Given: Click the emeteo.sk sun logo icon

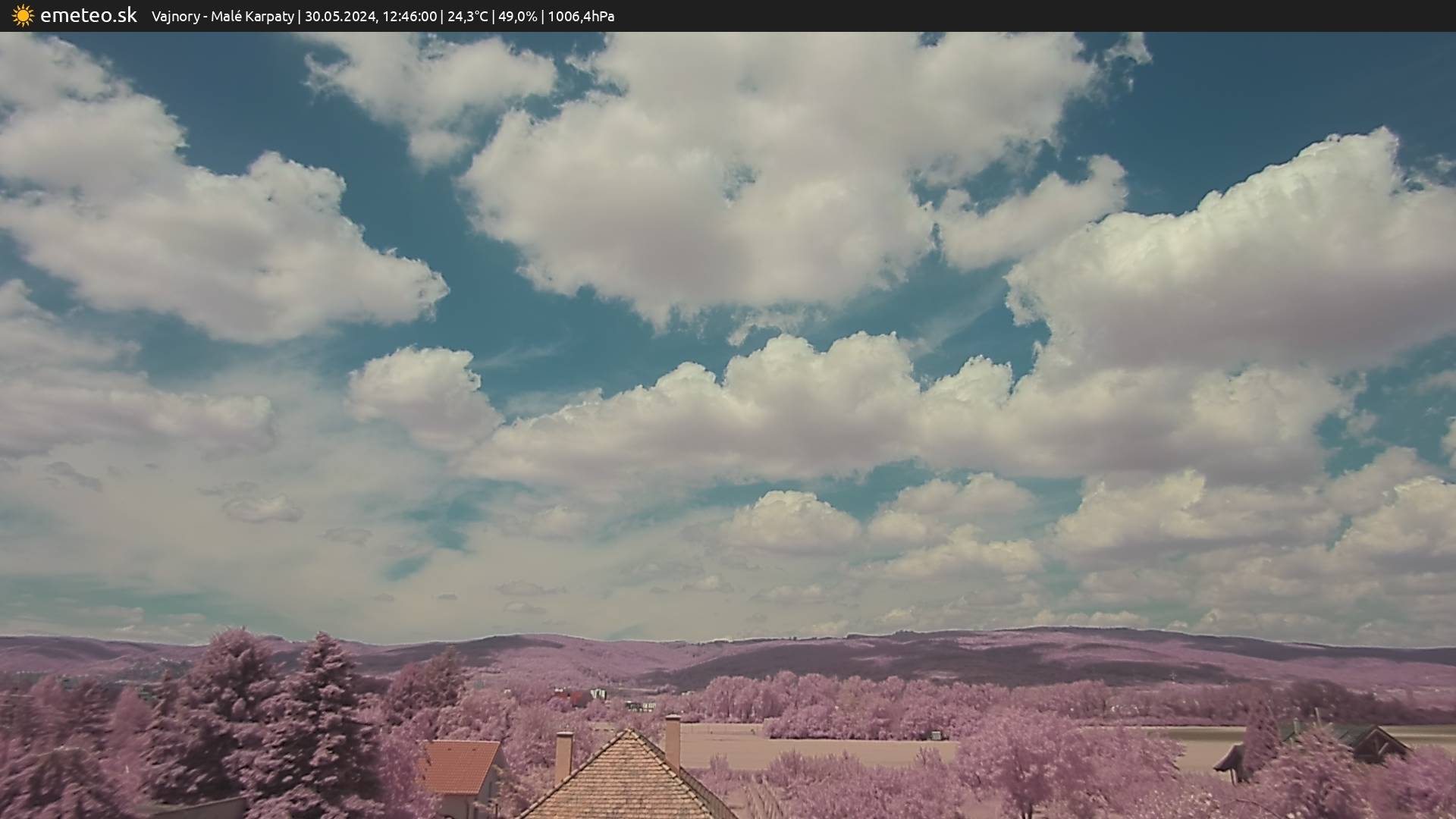Looking at the screenshot, I should (23, 15).
